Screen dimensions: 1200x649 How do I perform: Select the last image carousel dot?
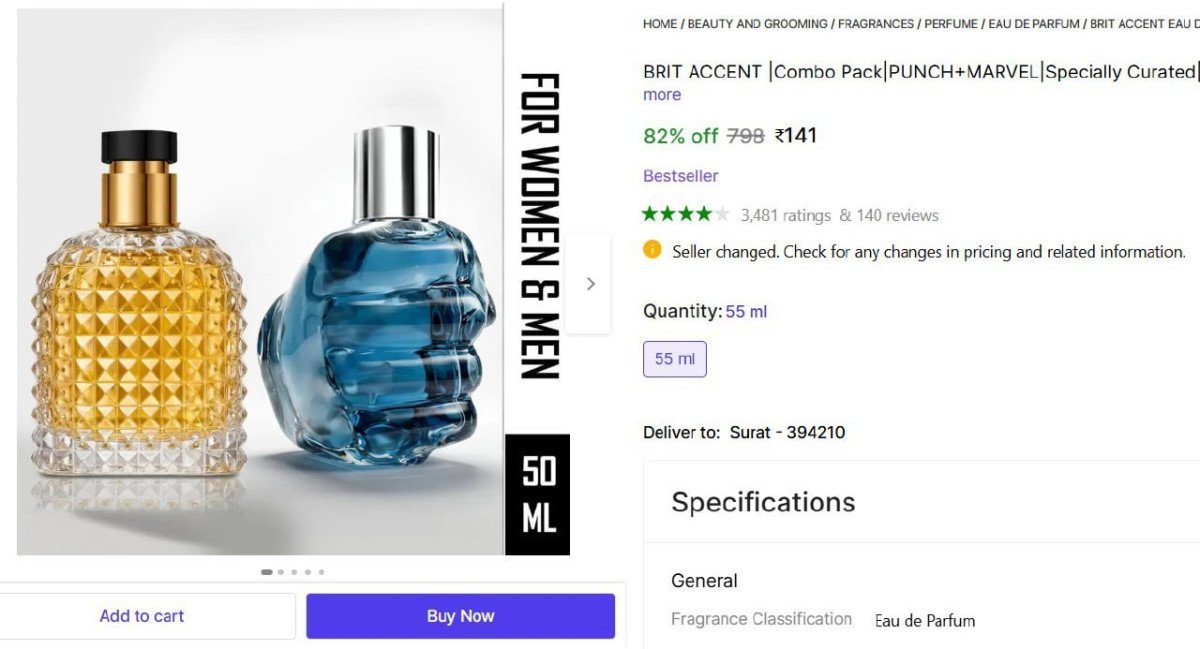coord(321,572)
